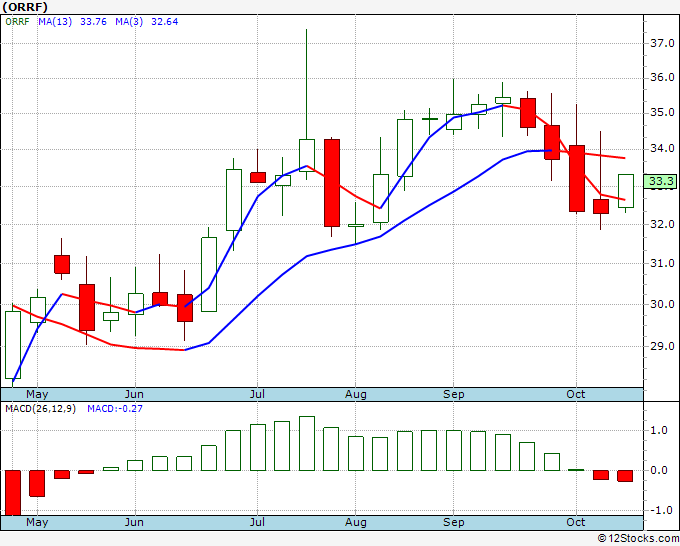Click the 37.0 price axis label
The image size is (680, 546).
(x=662, y=43)
